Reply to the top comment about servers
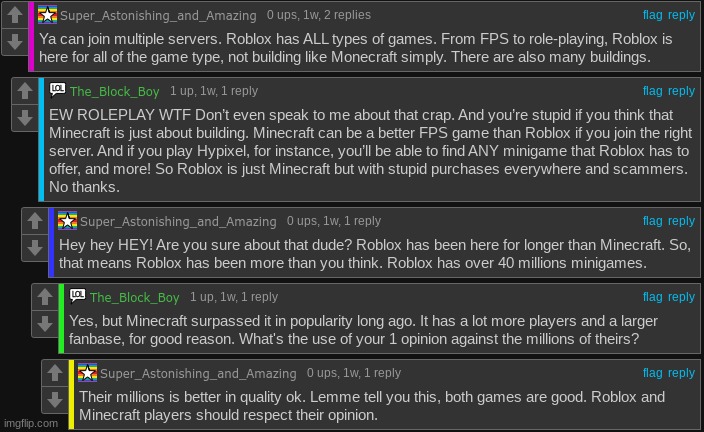Screen dimensions: 704x432 (681, 15)
